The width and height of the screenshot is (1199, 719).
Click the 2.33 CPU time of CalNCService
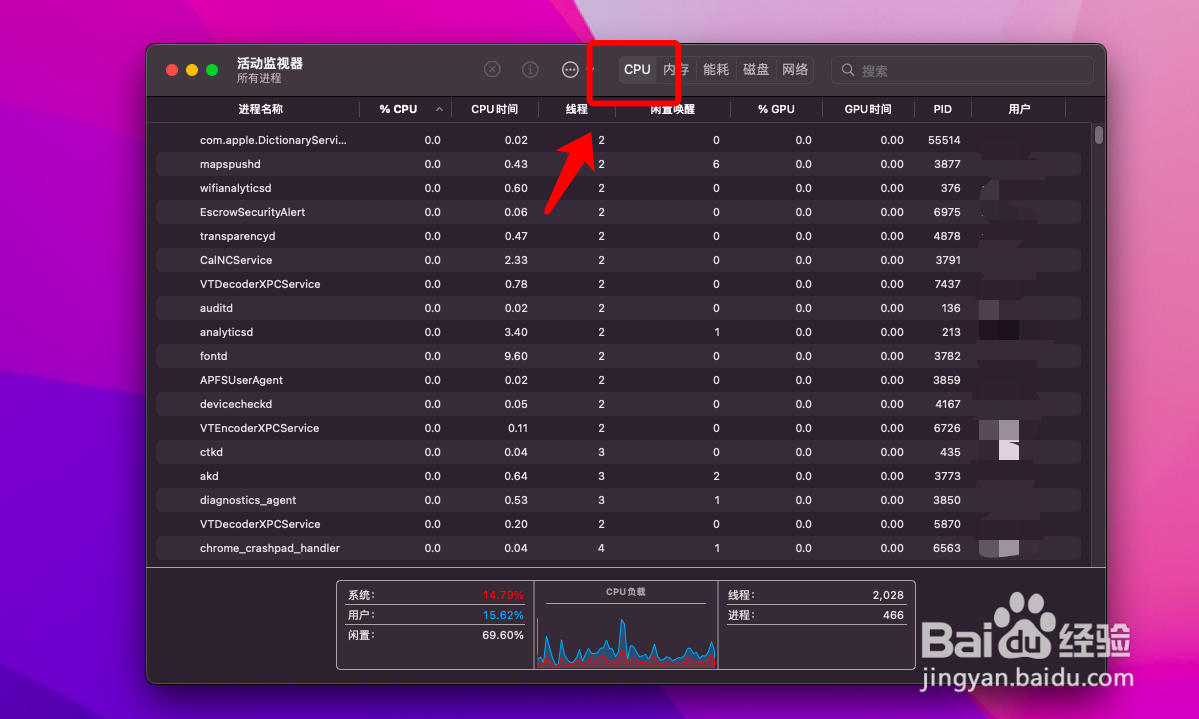pyautogui.click(x=516, y=260)
